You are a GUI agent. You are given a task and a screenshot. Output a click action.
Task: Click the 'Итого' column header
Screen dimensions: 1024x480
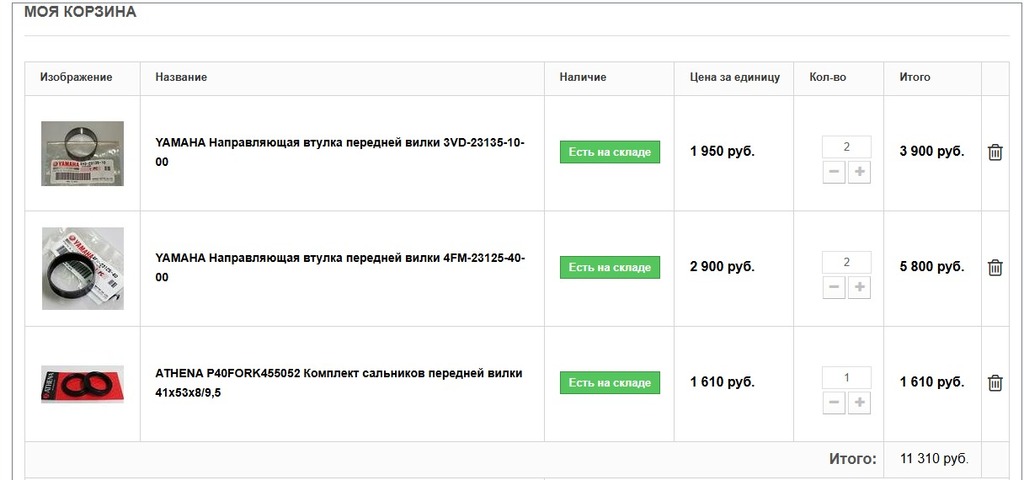coord(914,77)
